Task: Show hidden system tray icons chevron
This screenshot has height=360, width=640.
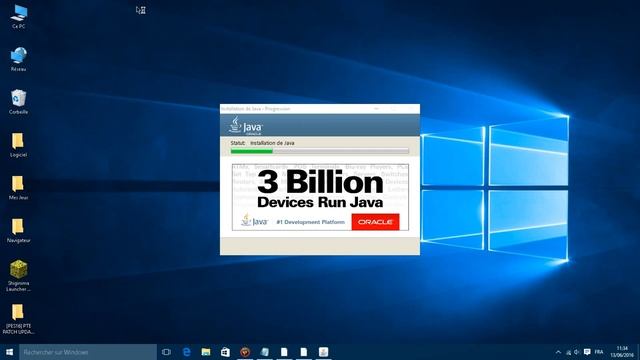Action: pos(558,352)
